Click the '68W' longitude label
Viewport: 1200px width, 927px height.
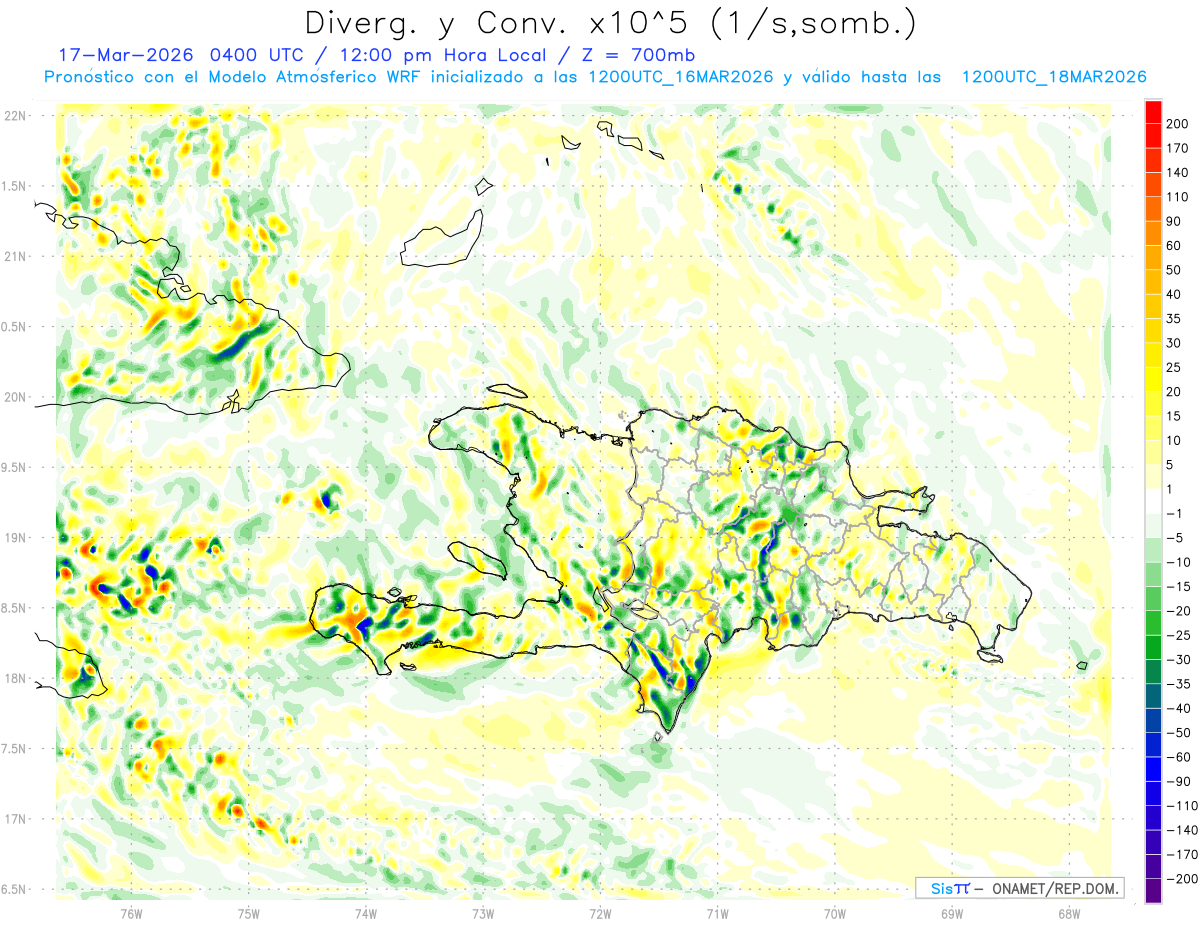coord(1069,913)
